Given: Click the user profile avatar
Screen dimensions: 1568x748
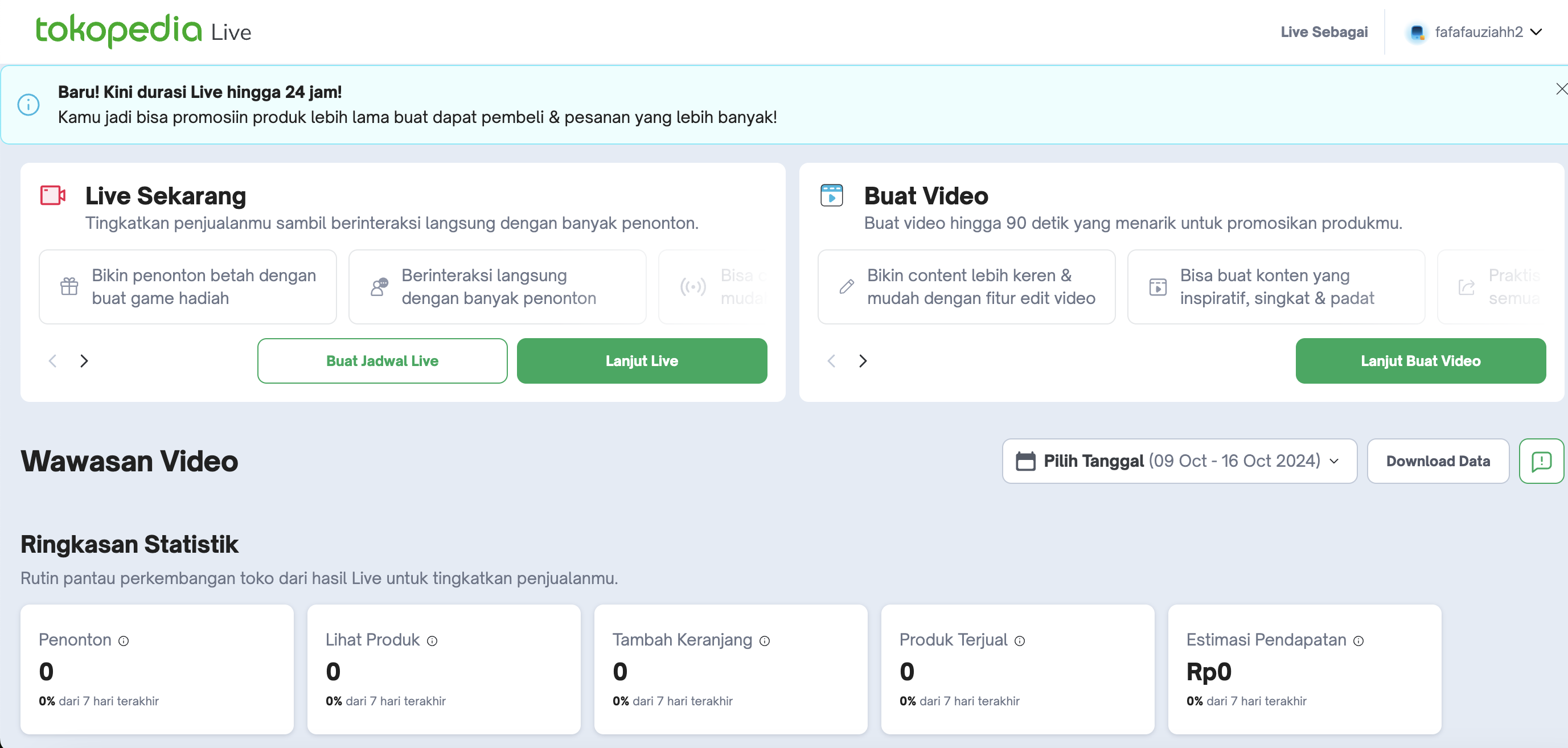Looking at the screenshot, I should coord(1417,32).
